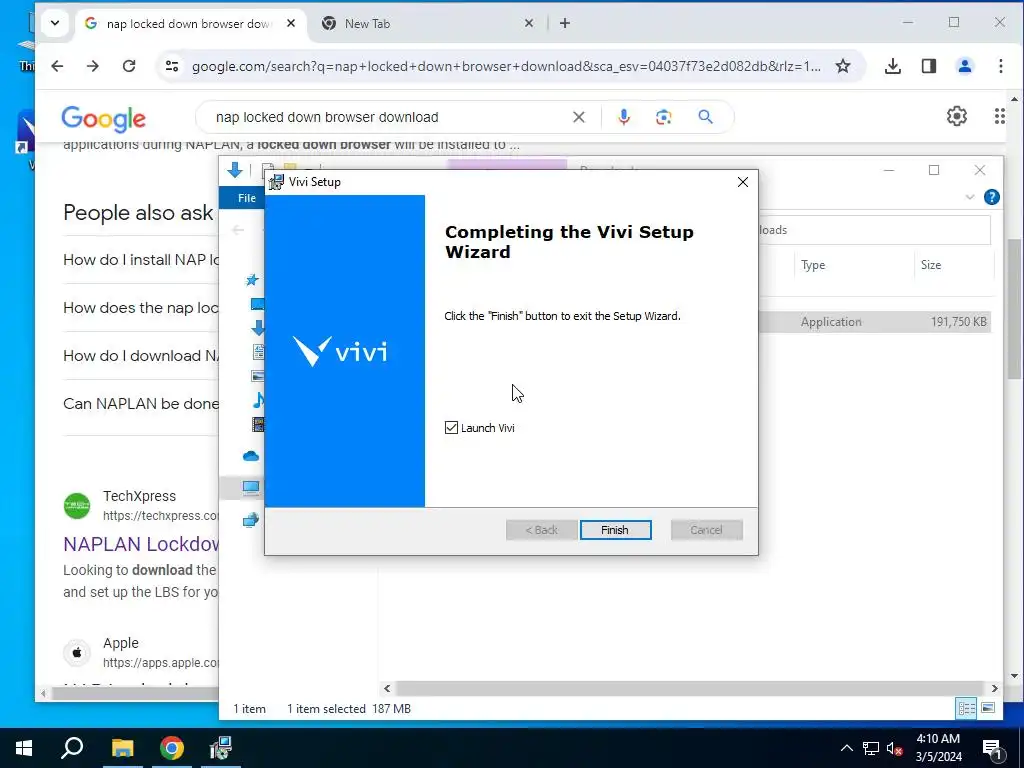Image resolution: width=1024 pixels, height=768 pixels.
Task: Bookmark this page with star icon
Action: click(x=843, y=66)
